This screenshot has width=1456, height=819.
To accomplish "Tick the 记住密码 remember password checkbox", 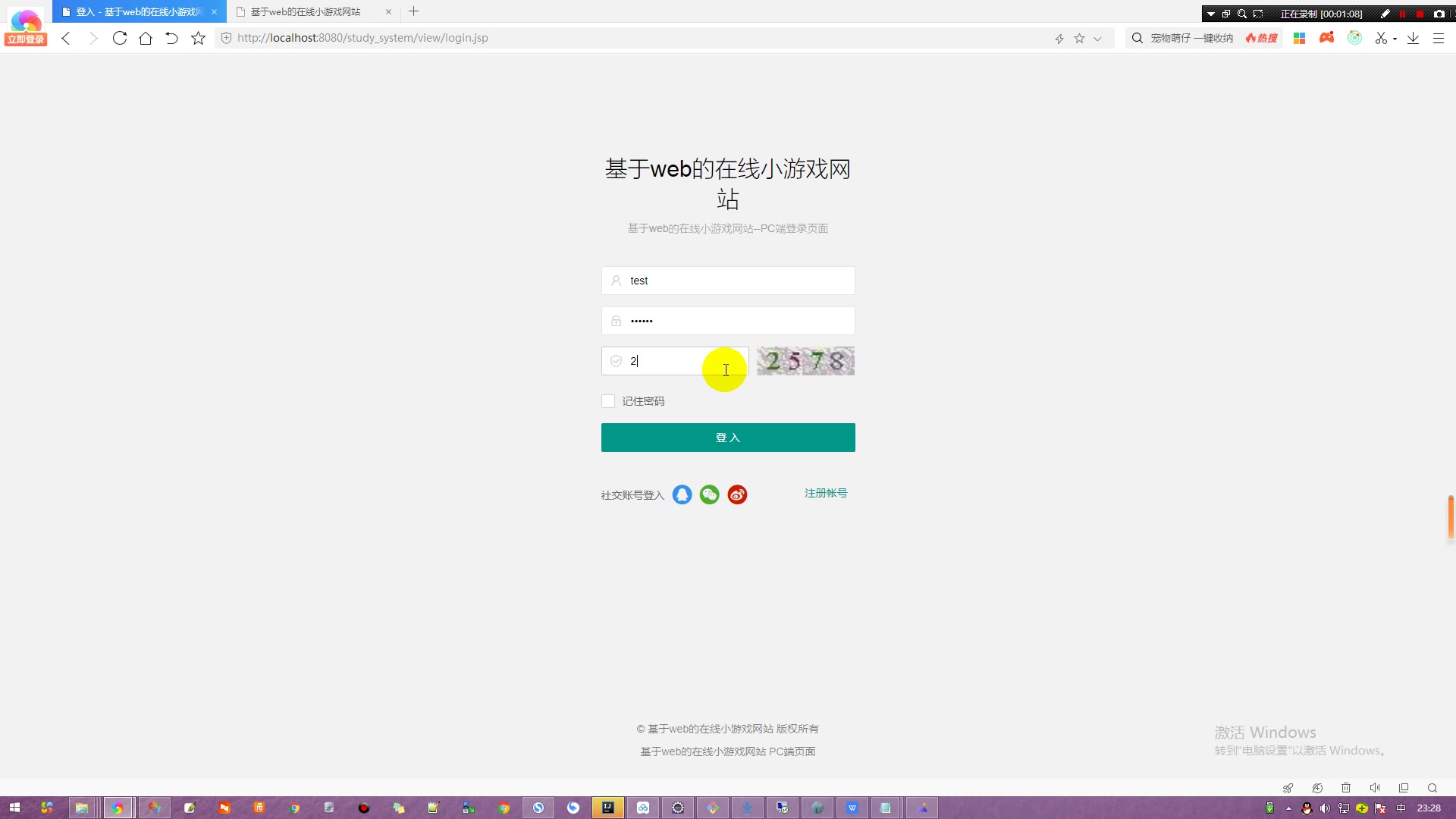I will point(608,401).
